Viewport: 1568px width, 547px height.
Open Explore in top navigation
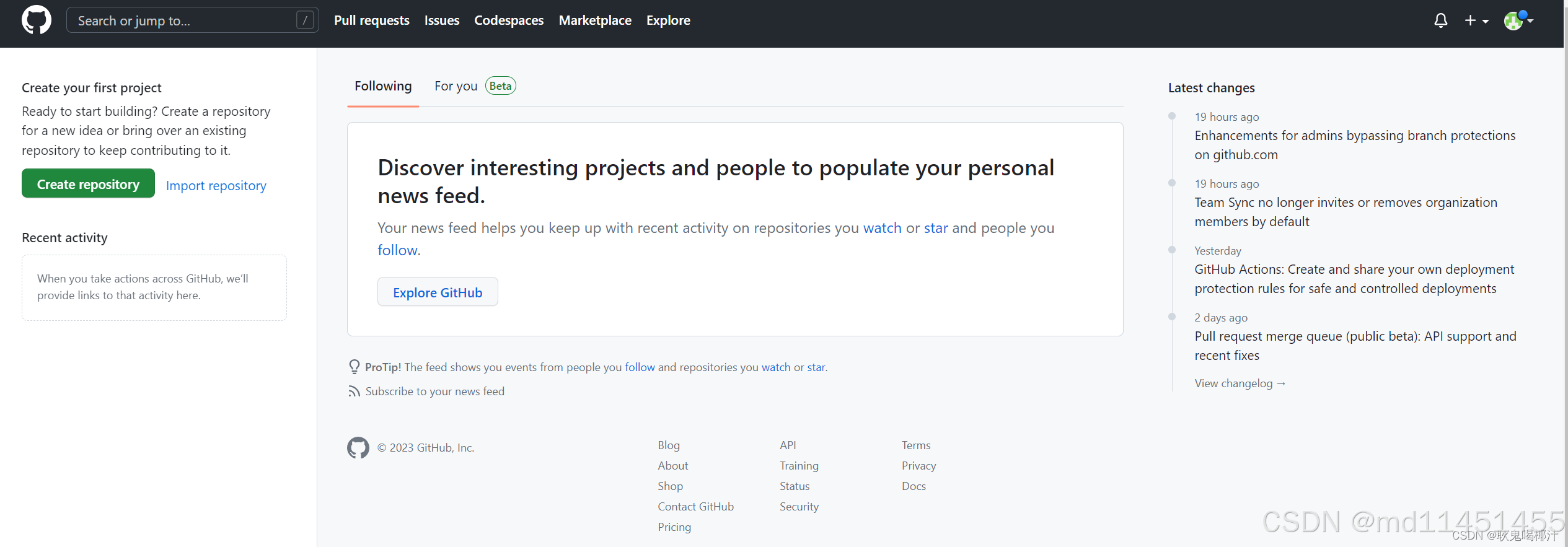coord(668,20)
